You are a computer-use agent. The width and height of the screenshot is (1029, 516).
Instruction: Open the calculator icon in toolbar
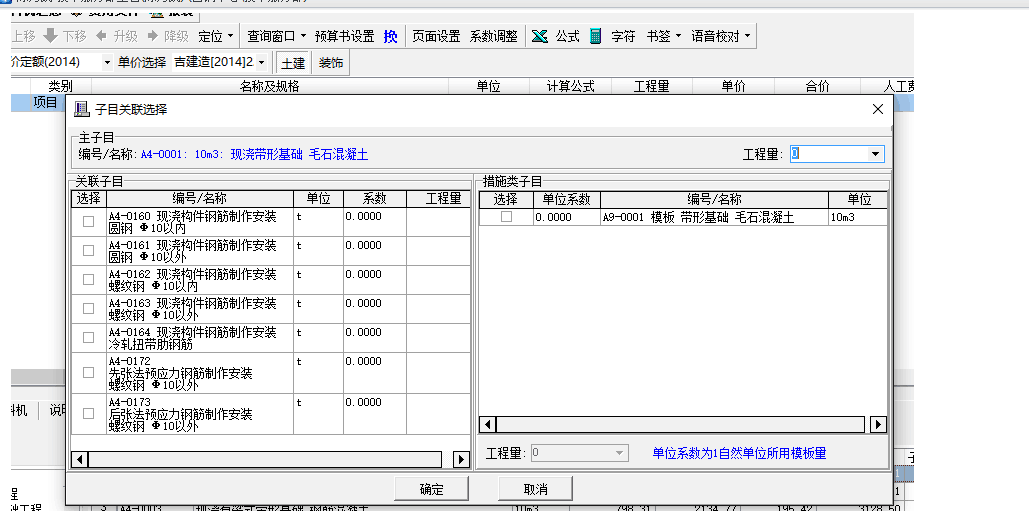point(596,36)
